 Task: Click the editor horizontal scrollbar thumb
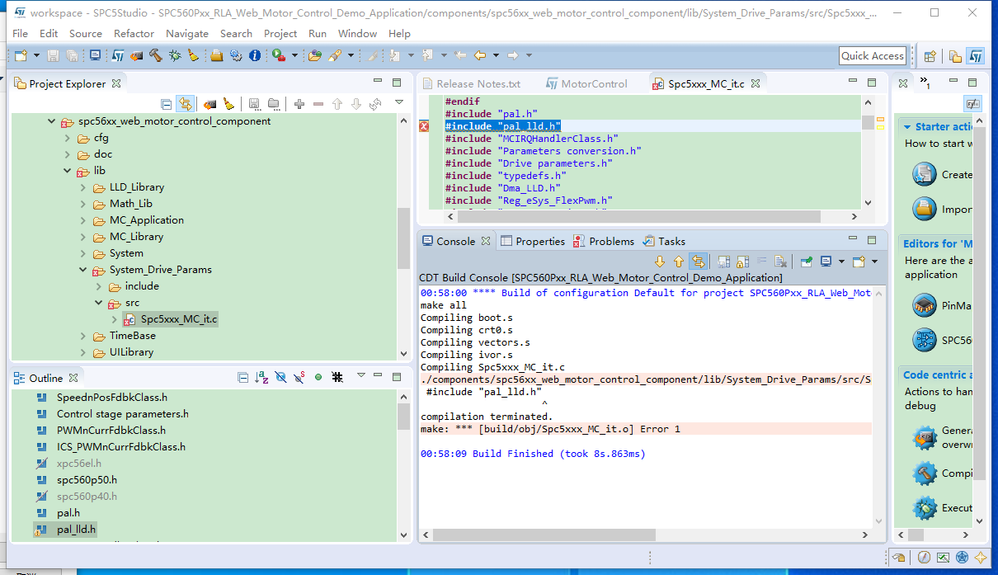pos(639,217)
